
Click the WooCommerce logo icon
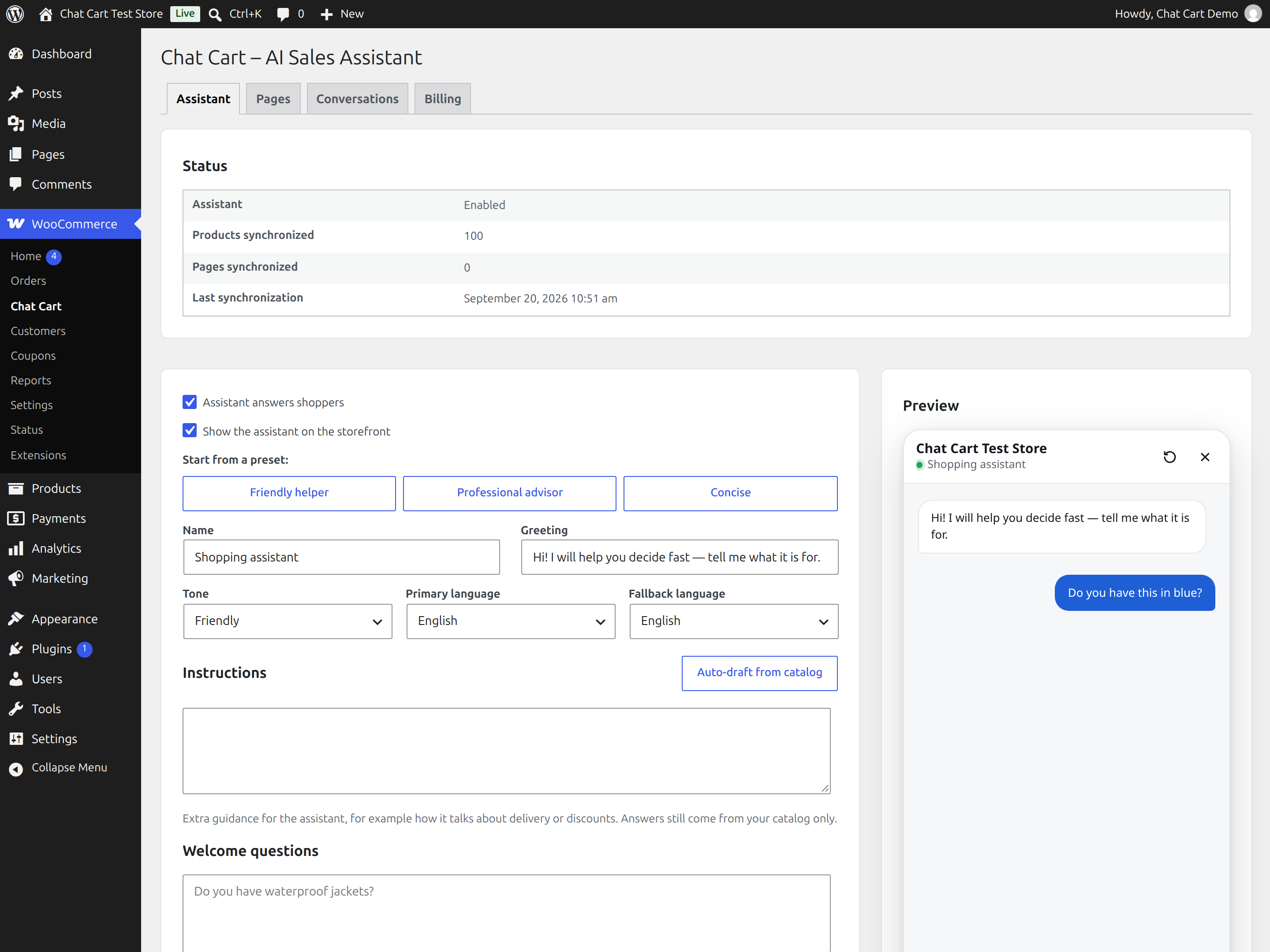click(16, 224)
